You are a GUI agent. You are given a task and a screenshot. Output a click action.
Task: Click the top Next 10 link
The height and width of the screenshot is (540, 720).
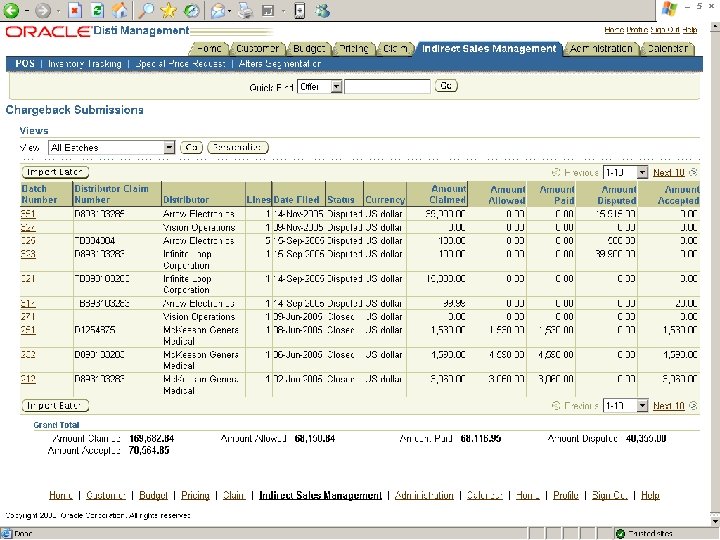point(669,173)
